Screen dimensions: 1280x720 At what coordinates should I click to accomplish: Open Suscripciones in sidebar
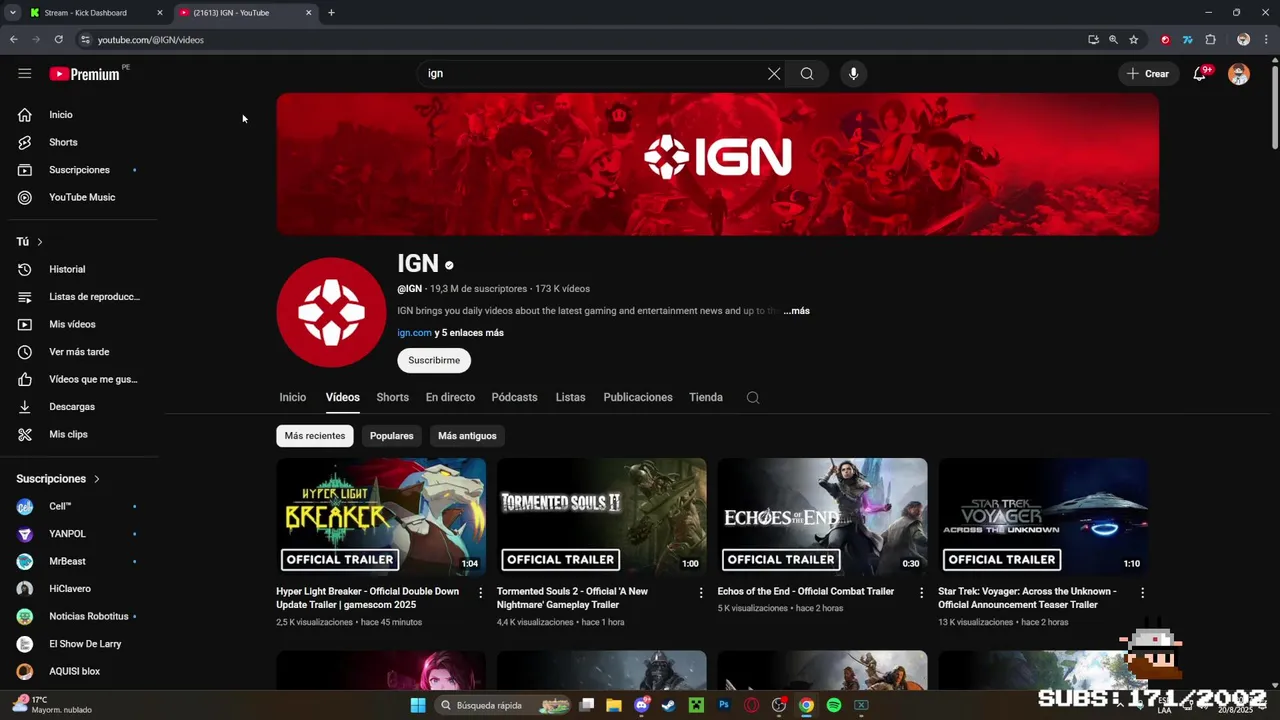tap(80, 170)
